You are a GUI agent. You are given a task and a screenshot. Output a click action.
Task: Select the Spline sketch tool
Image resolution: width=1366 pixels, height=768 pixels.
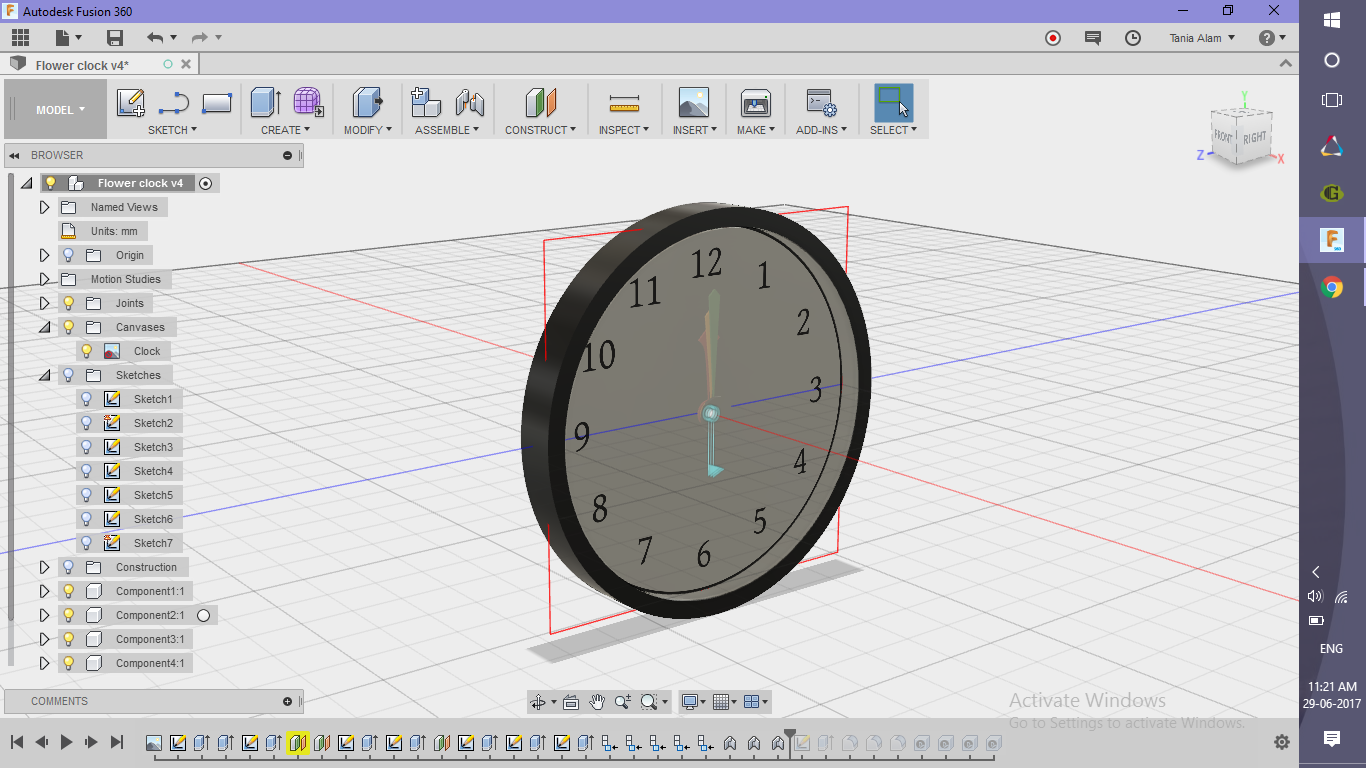[x=174, y=103]
